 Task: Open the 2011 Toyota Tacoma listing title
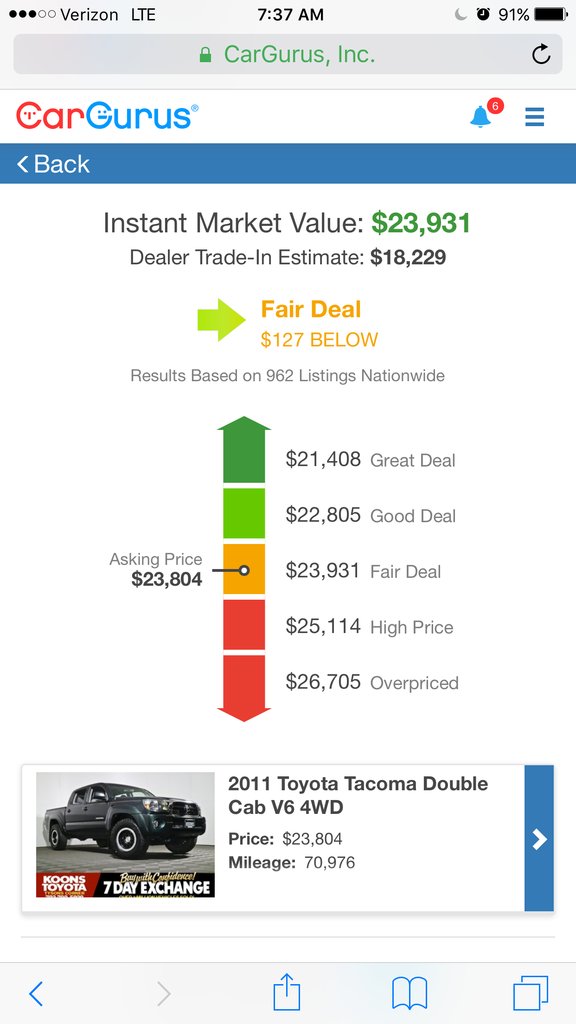358,795
